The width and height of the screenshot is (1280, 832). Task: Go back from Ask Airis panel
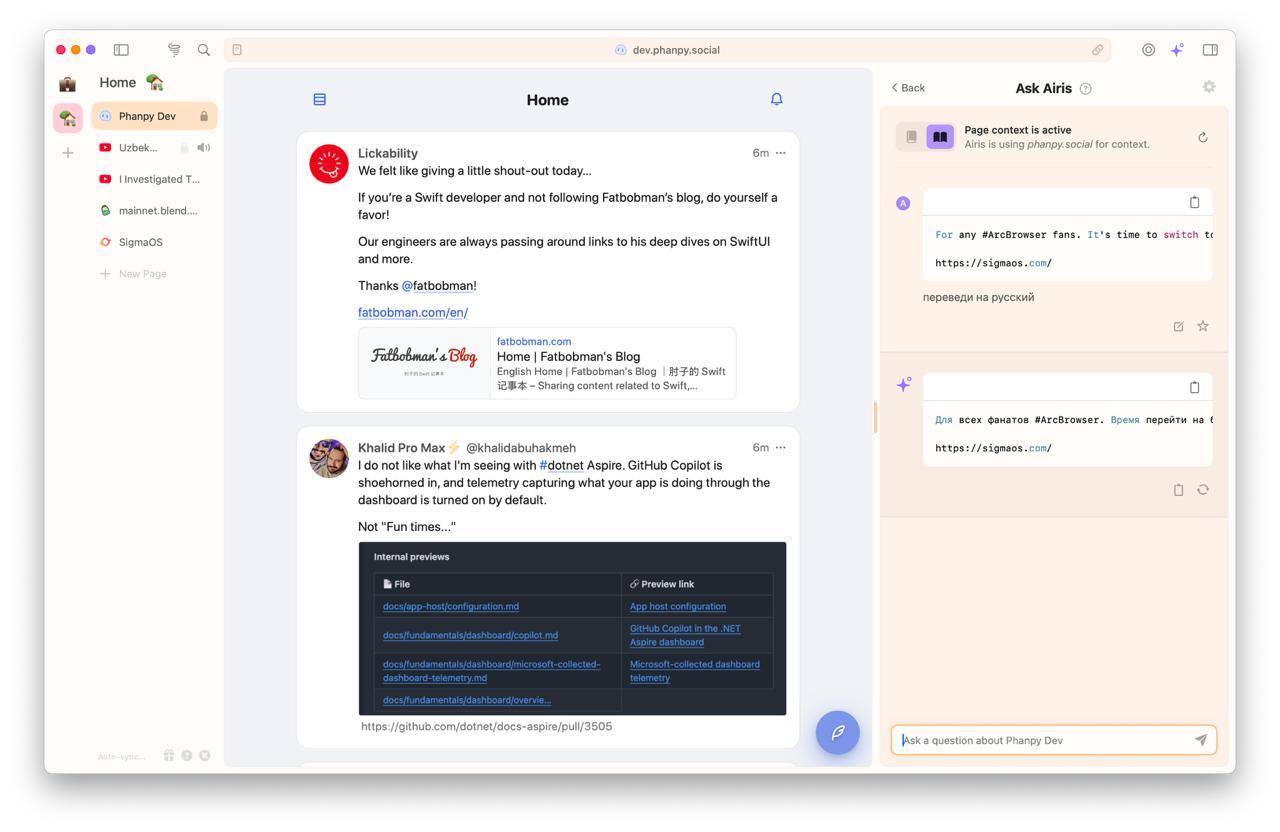tap(908, 88)
